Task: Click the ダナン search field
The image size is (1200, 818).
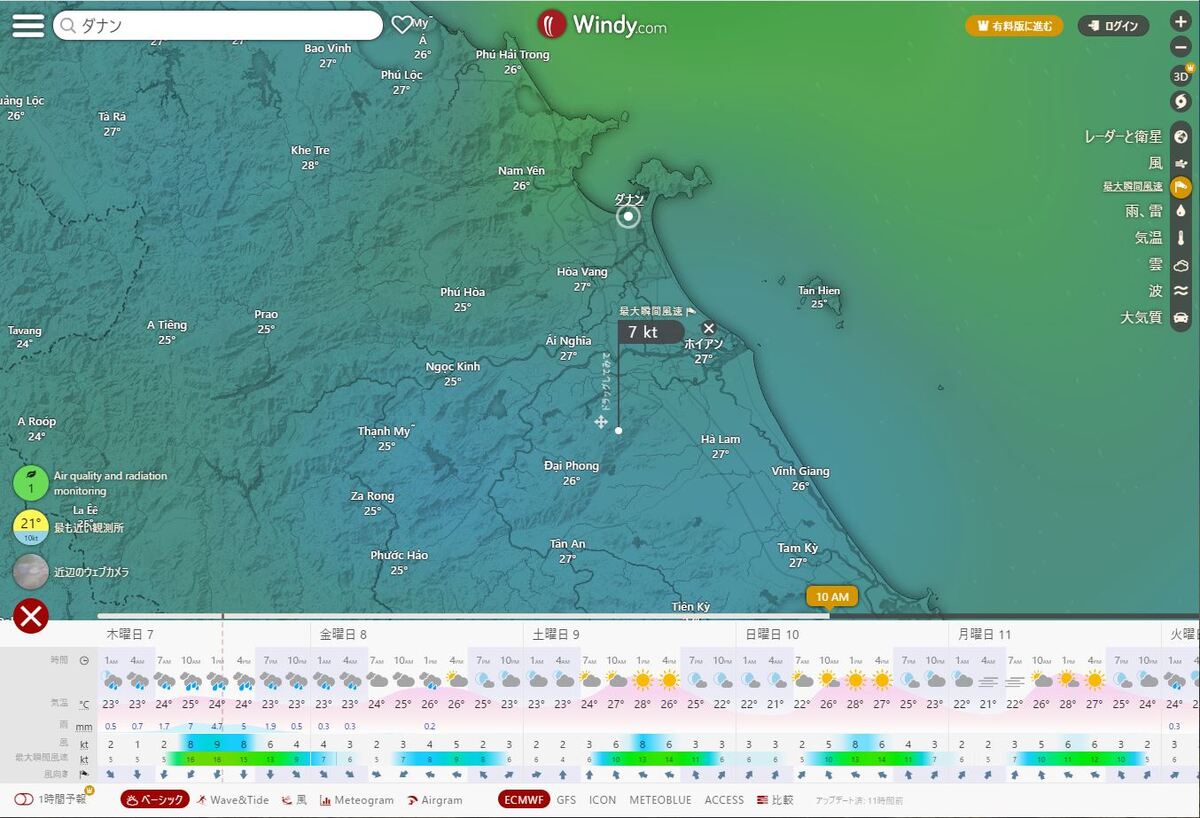Action: coord(218,26)
